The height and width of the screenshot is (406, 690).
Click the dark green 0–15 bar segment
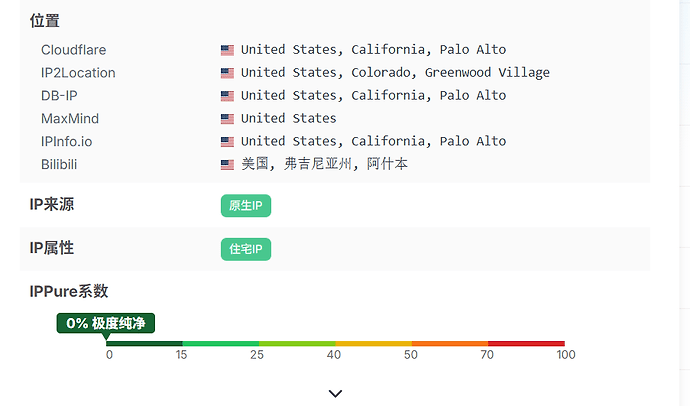pos(144,344)
